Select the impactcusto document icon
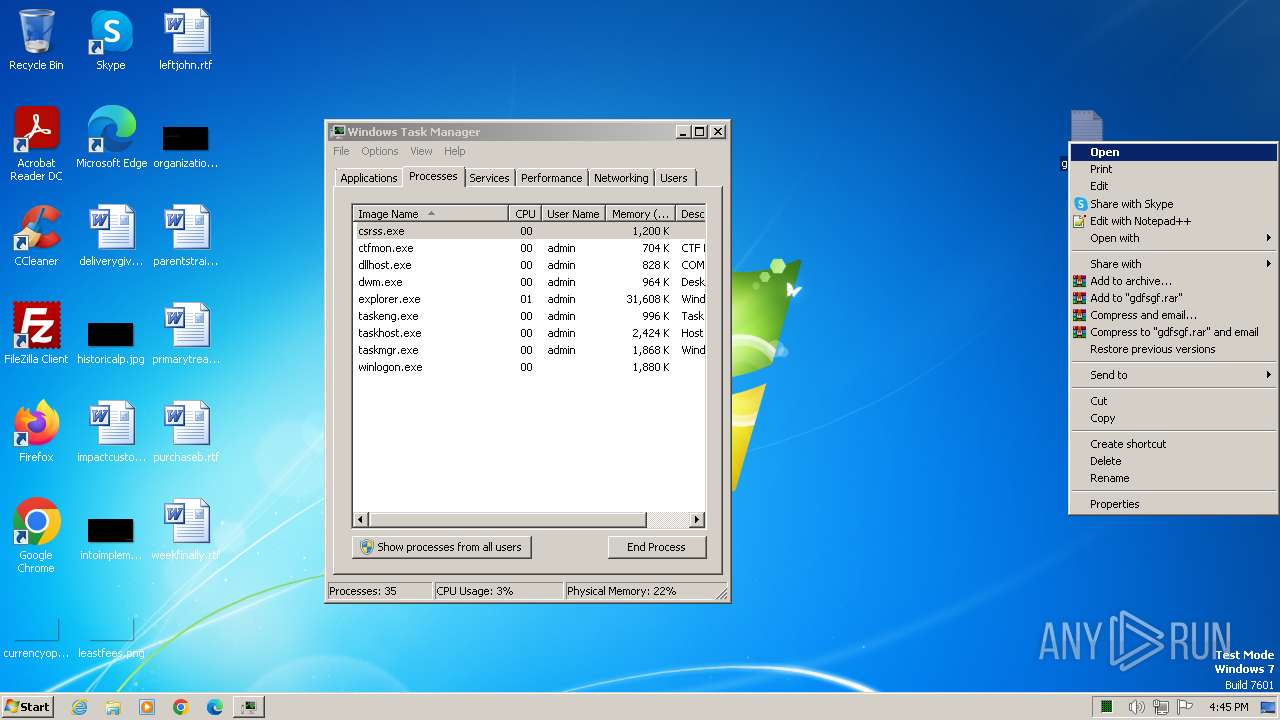Image resolution: width=1280 pixels, height=720 pixels. (x=111, y=432)
